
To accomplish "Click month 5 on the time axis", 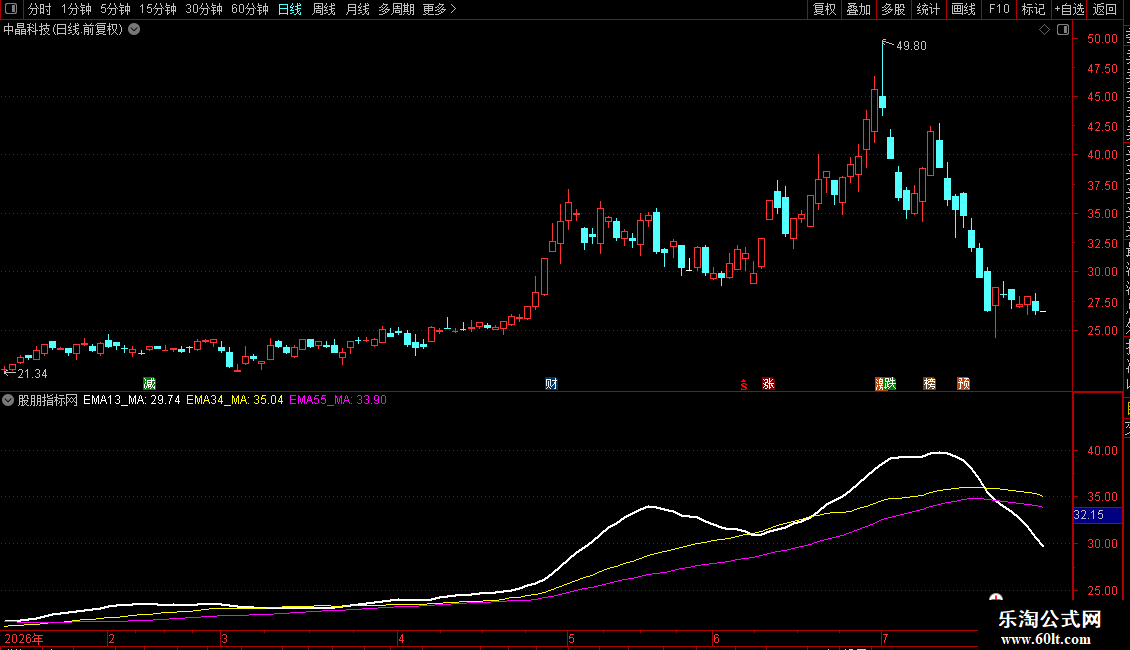I will pyautogui.click(x=571, y=638).
